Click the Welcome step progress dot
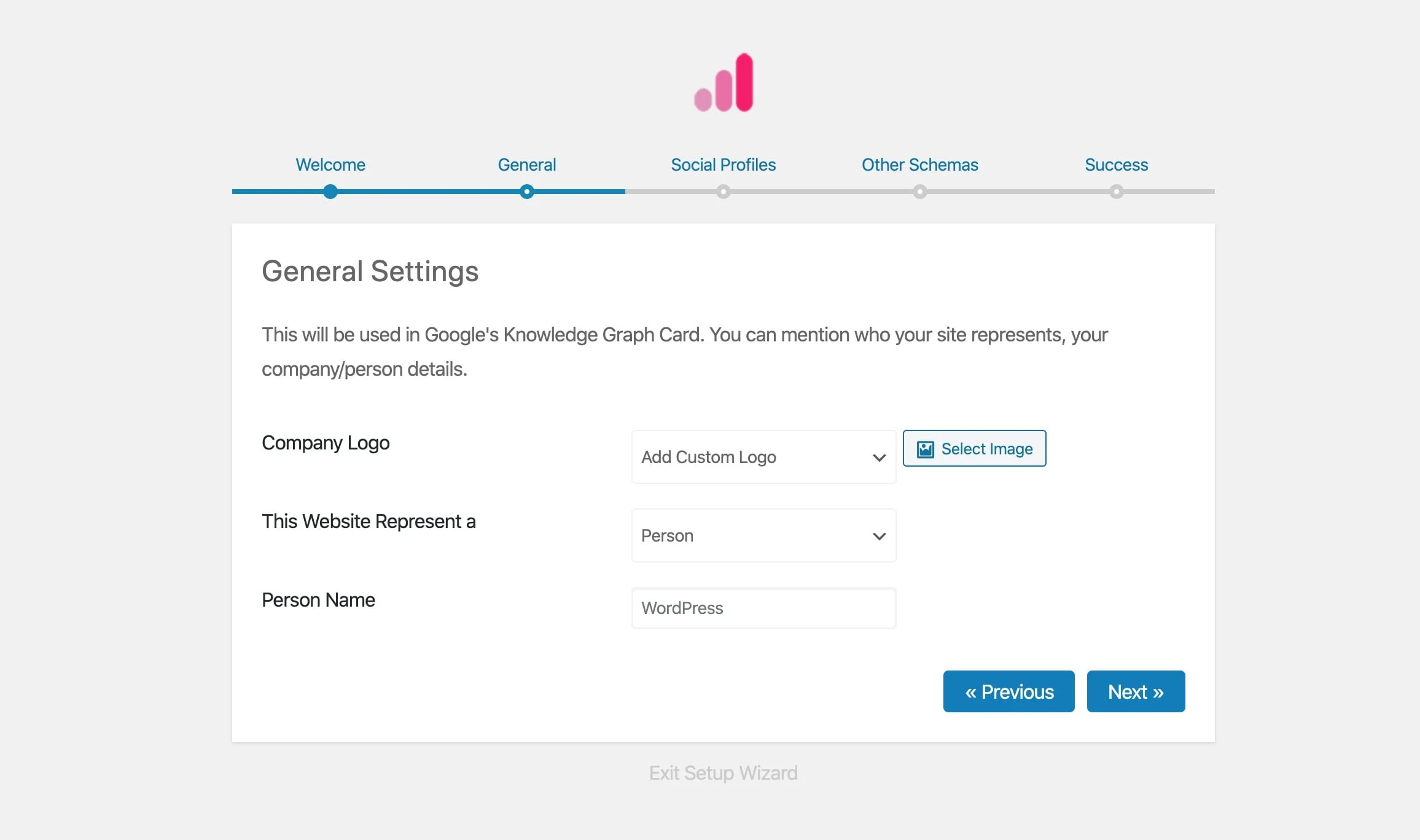Viewport: 1420px width, 840px height. [x=330, y=192]
